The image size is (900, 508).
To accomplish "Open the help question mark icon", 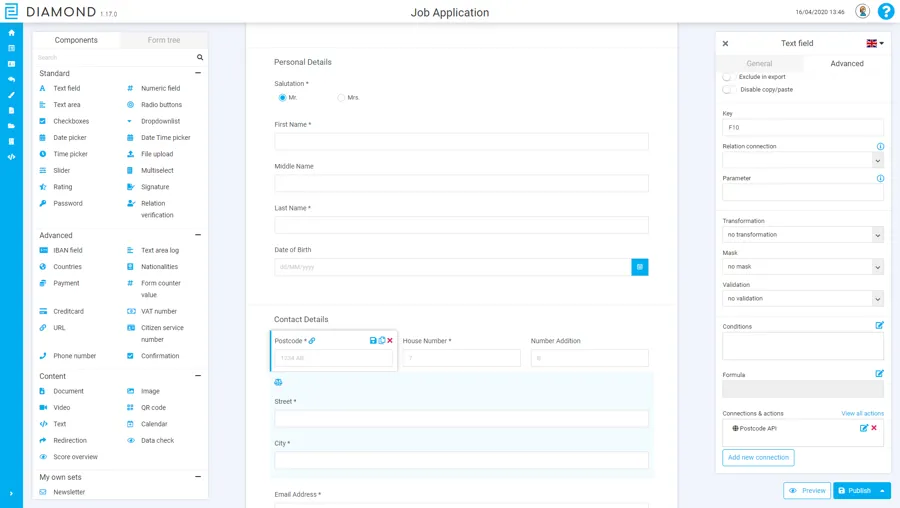I will point(885,12).
